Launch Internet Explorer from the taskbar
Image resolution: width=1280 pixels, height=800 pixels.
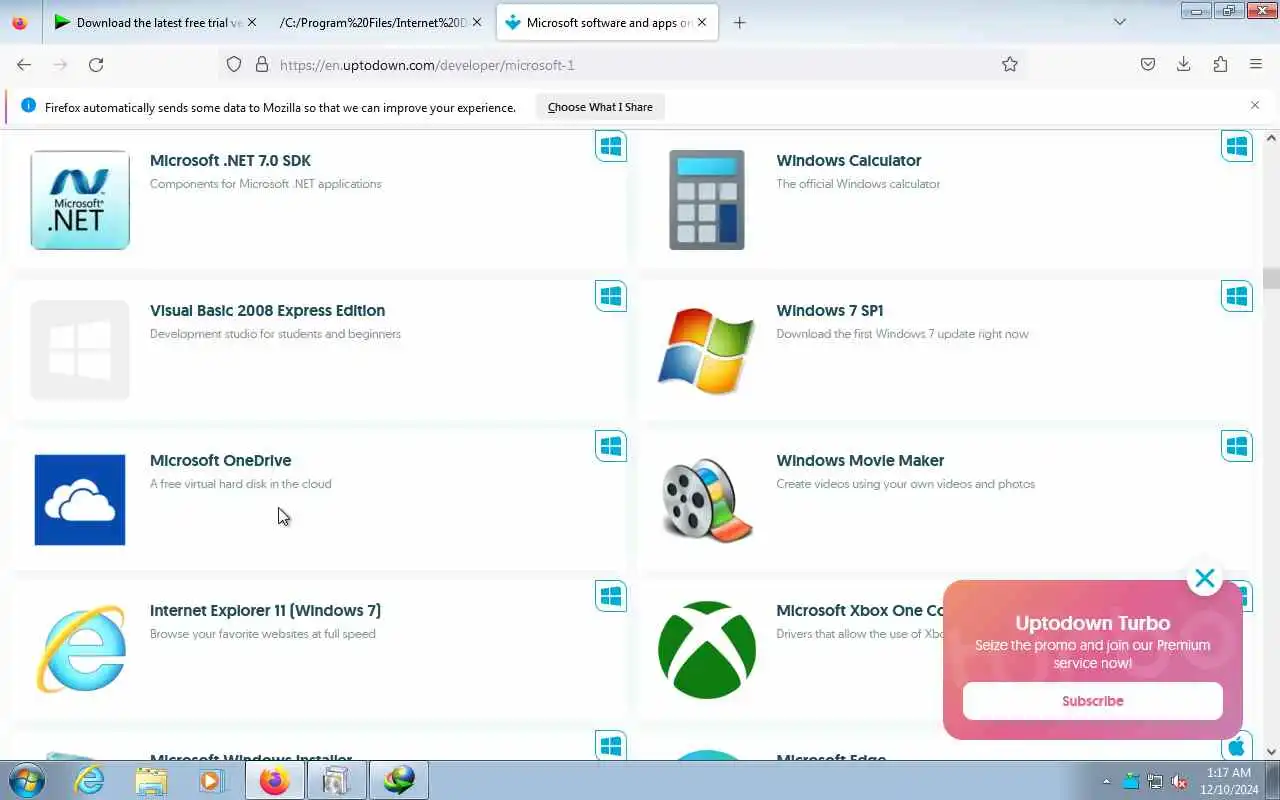click(x=90, y=780)
